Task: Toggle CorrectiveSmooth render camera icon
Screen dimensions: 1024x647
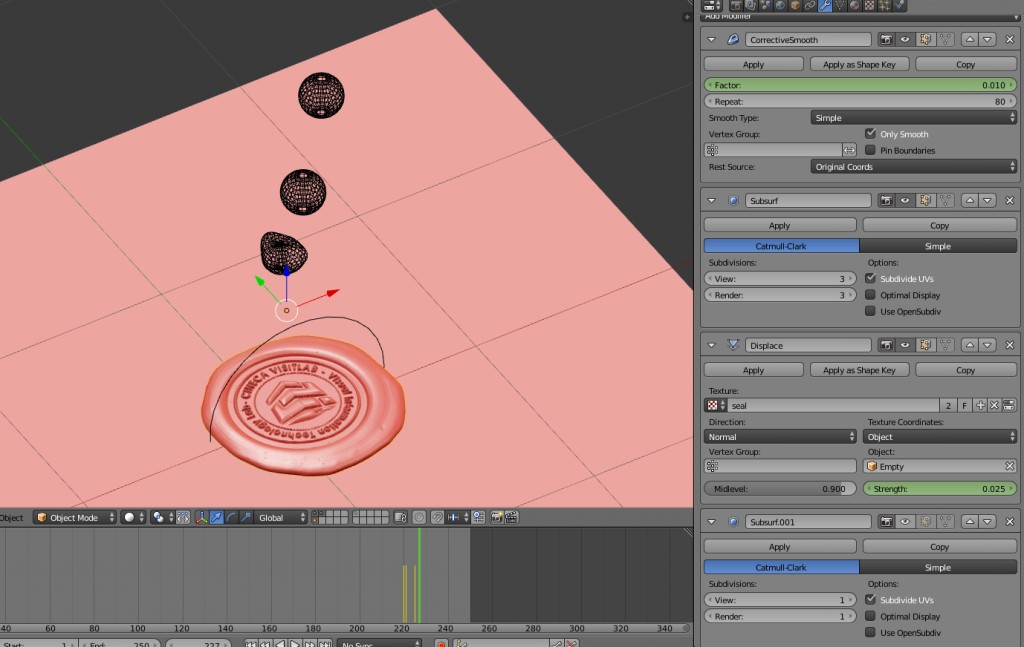Action: pyautogui.click(x=886, y=40)
